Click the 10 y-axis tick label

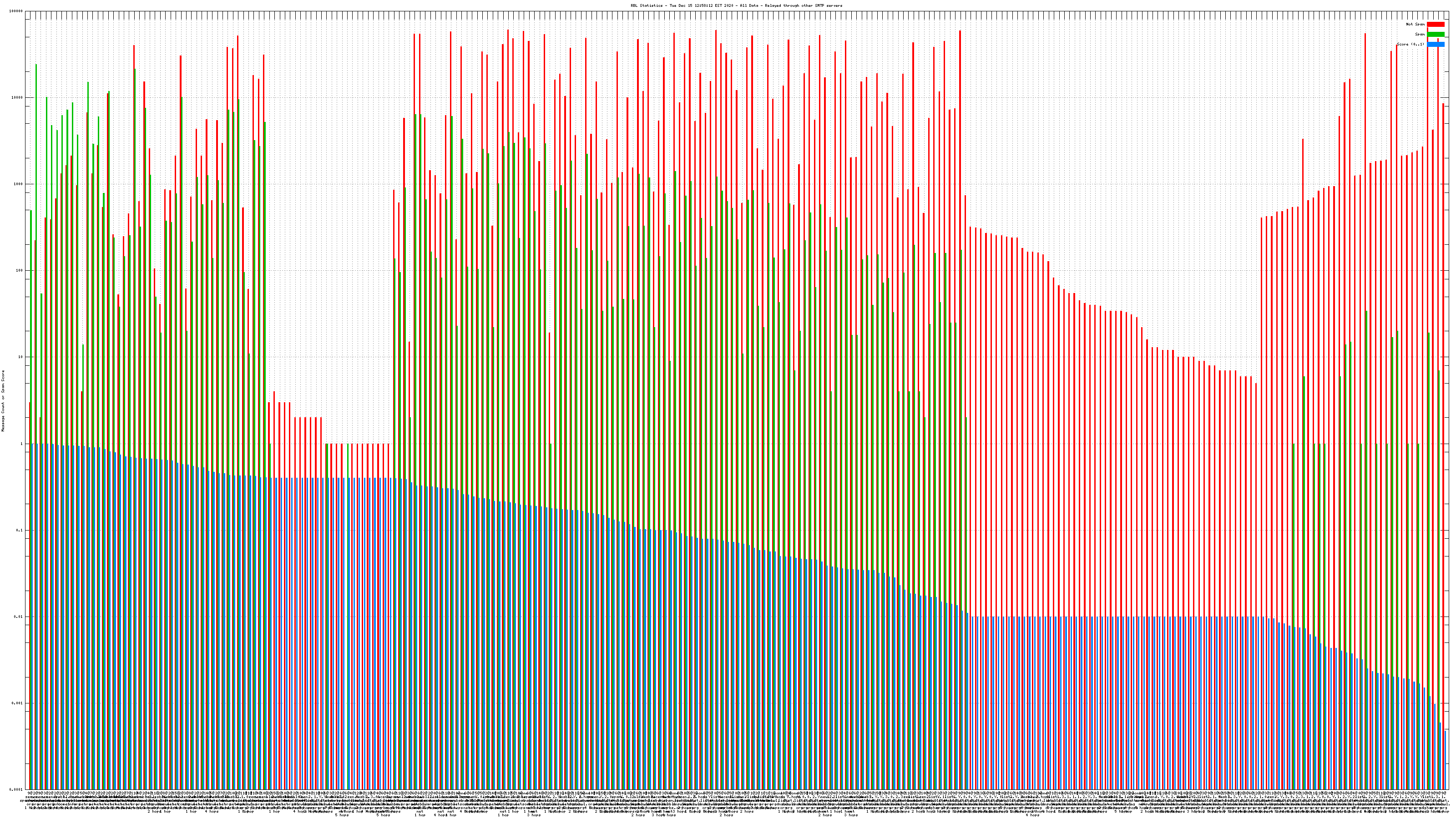tap(21, 357)
